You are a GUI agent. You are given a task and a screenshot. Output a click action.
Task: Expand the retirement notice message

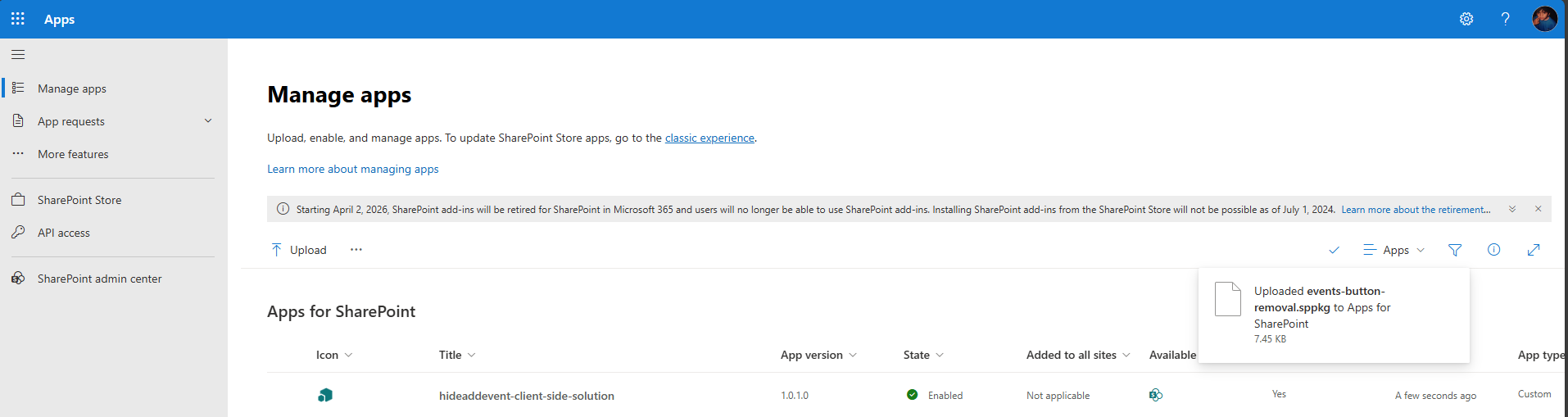point(1512,209)
